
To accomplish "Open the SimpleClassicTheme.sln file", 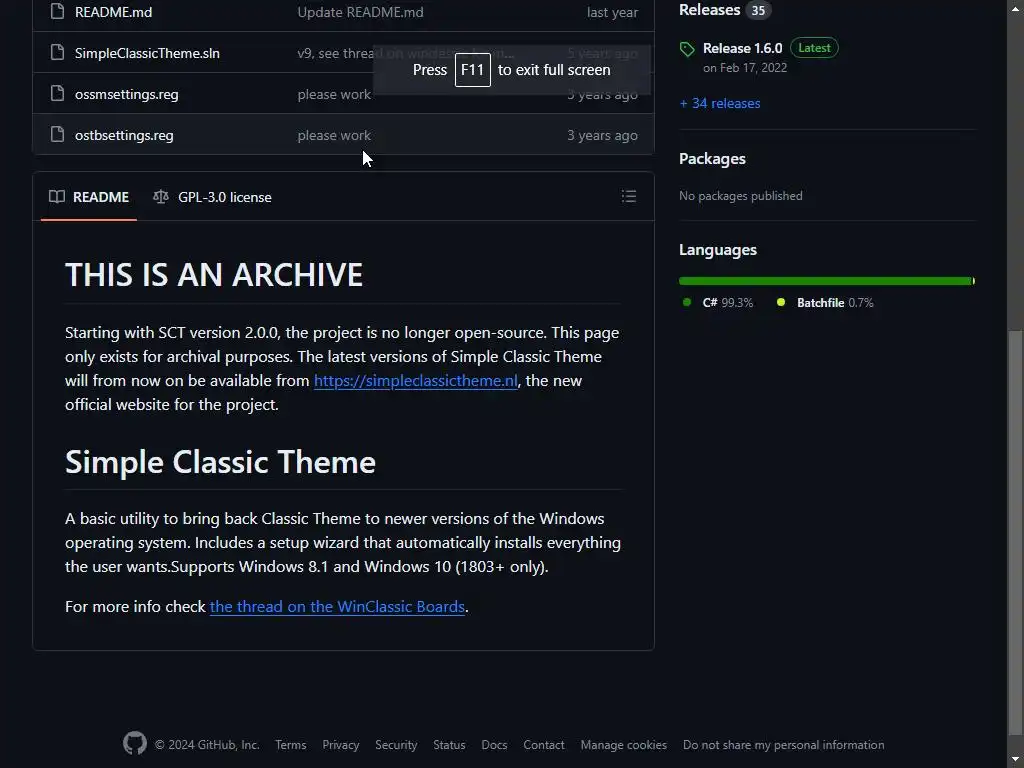I will click(147, 53).
